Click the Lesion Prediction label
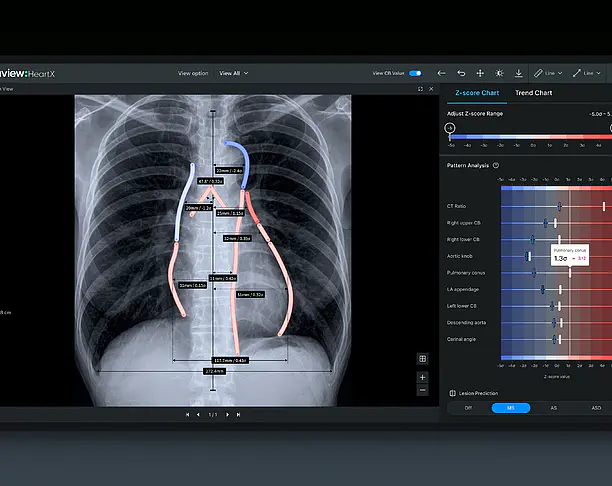This screenshot has width=612, height=486. [x=478, y=393]
